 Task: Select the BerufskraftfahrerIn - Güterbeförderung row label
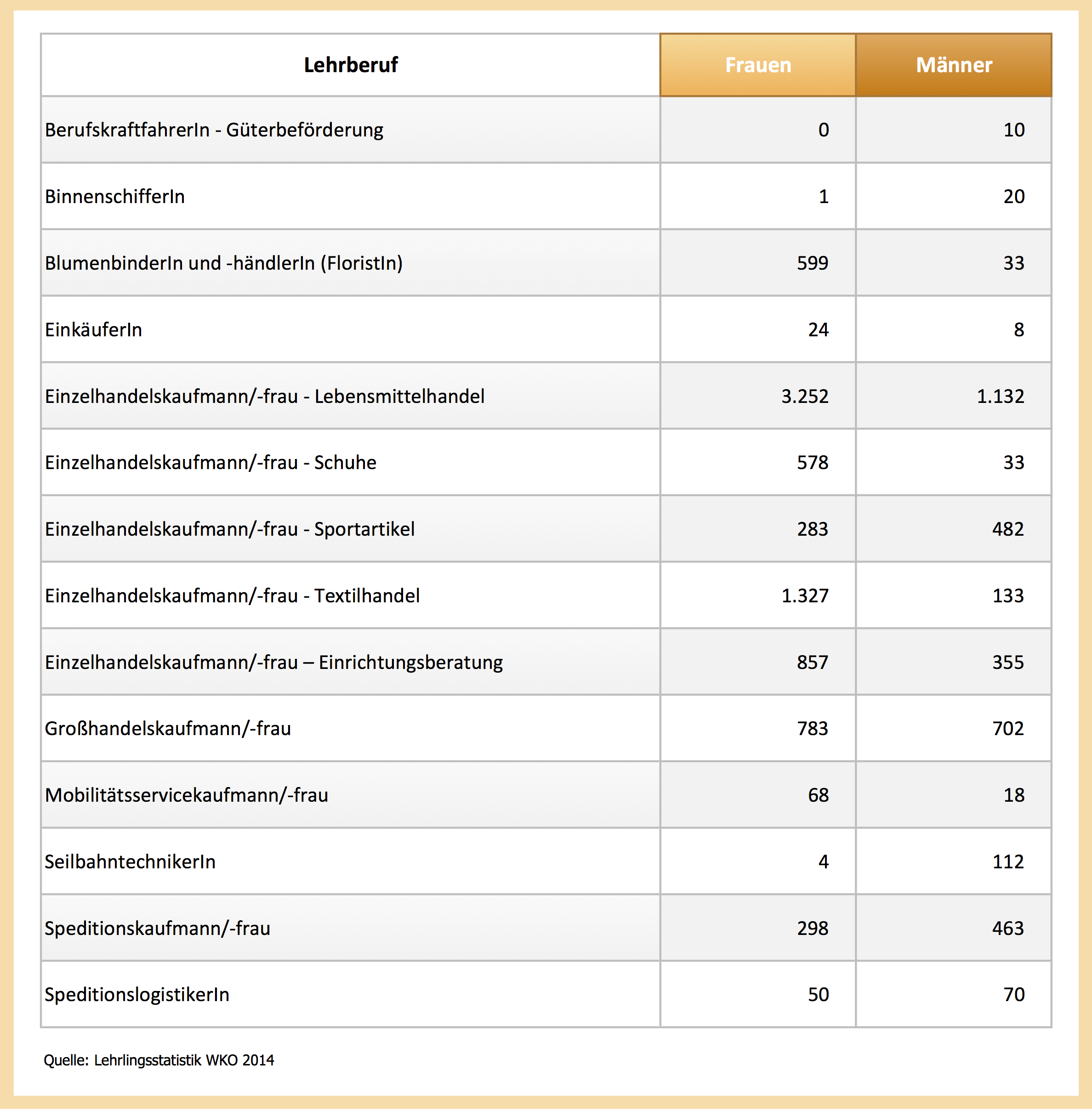coord(214,130)
